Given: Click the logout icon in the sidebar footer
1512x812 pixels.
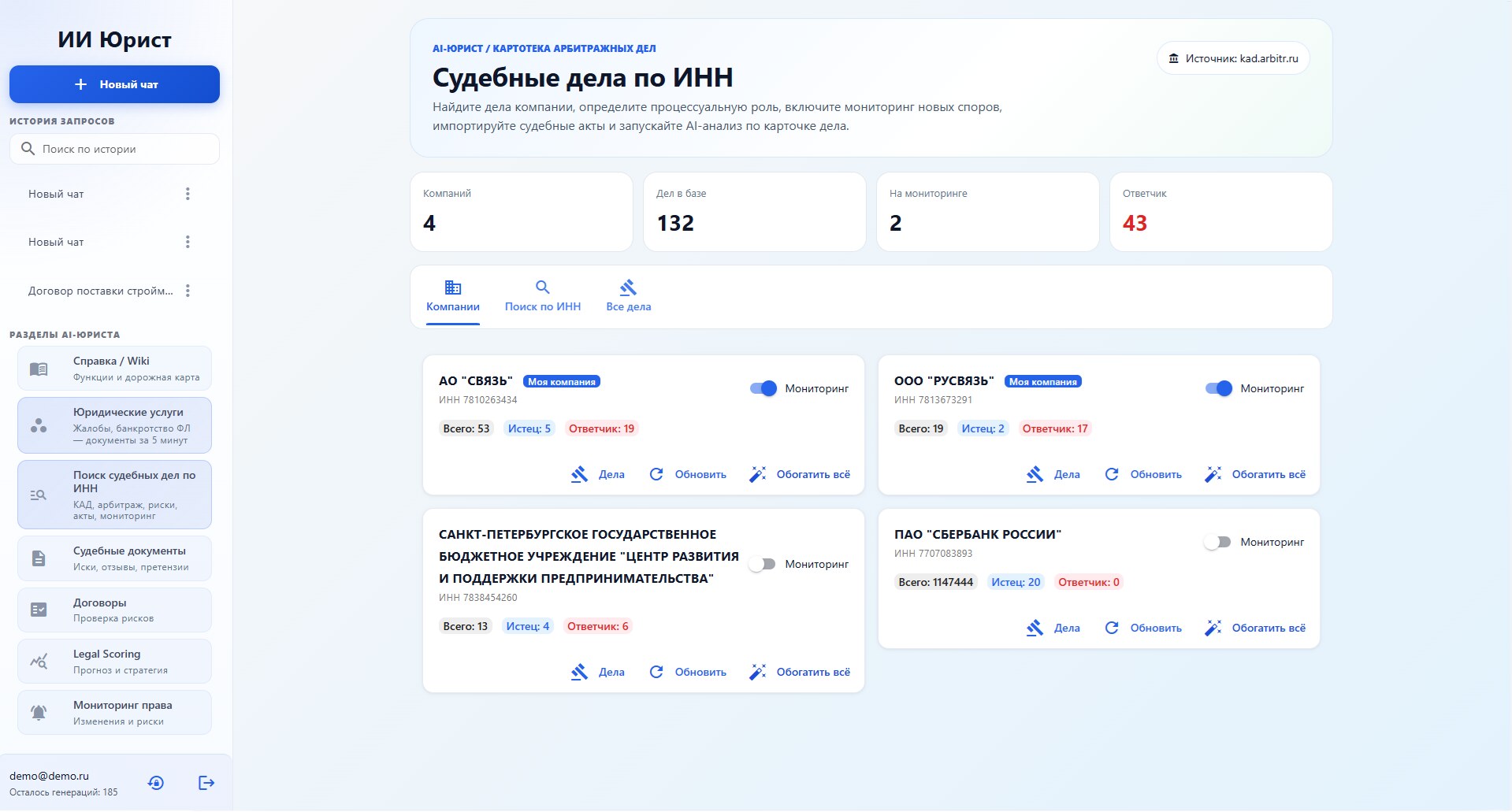Looking at the screenshot, I should pos(206,783).
